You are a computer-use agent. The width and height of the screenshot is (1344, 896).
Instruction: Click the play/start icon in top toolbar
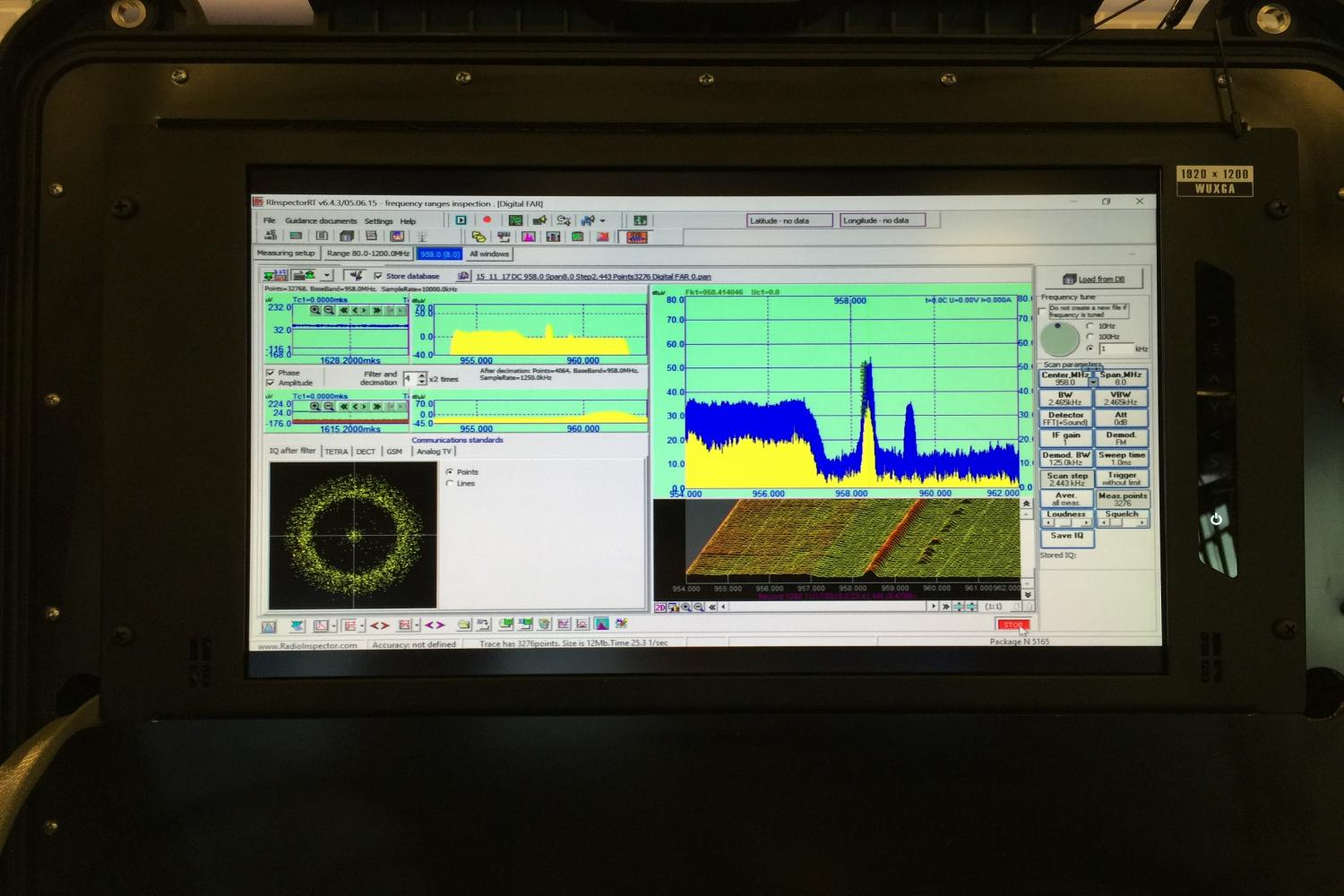pos(461,220)
